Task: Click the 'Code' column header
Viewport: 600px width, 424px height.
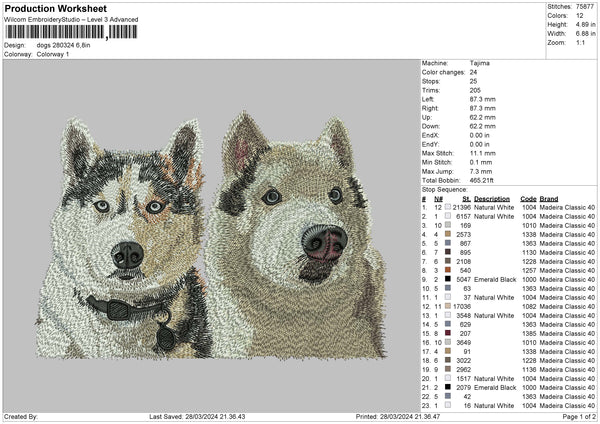Action: [528, 199]
